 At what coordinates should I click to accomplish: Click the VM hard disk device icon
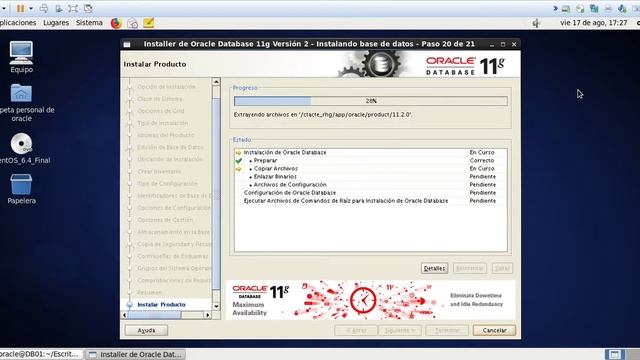pyautogui.click(x=566, y=9)
